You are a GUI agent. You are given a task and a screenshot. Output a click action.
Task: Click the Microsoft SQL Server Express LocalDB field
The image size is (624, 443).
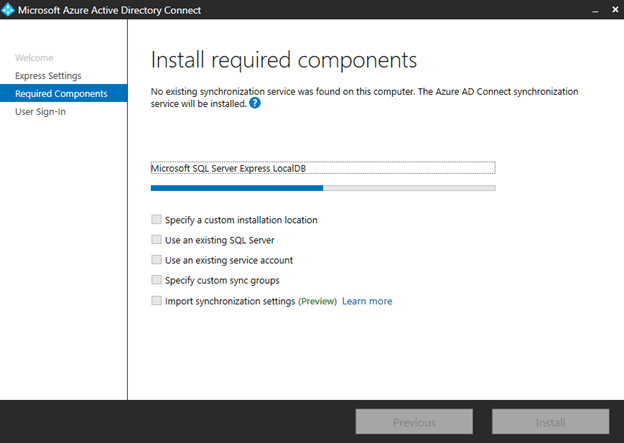pos(322,168)
